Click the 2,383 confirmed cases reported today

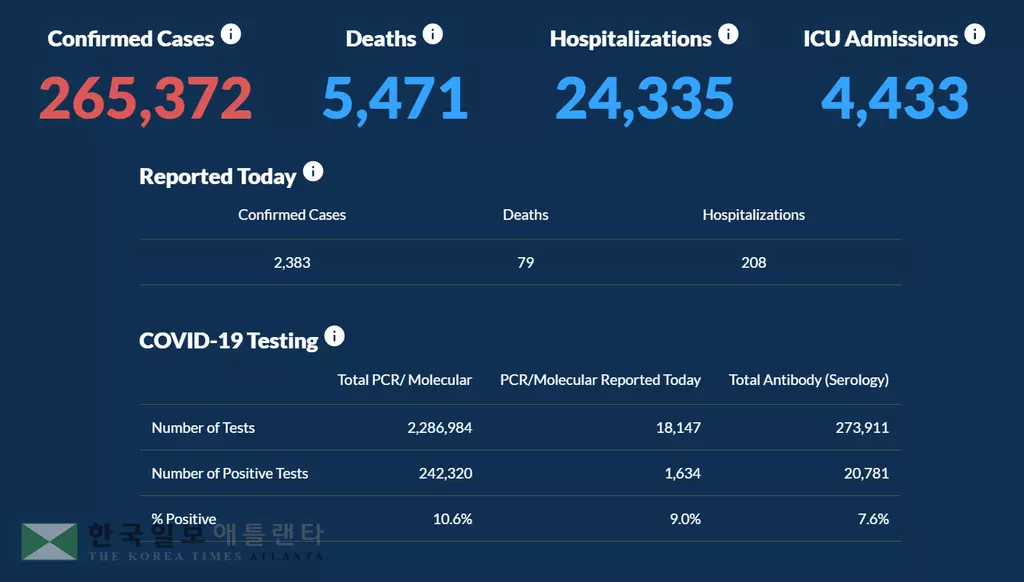click(292, 263)
